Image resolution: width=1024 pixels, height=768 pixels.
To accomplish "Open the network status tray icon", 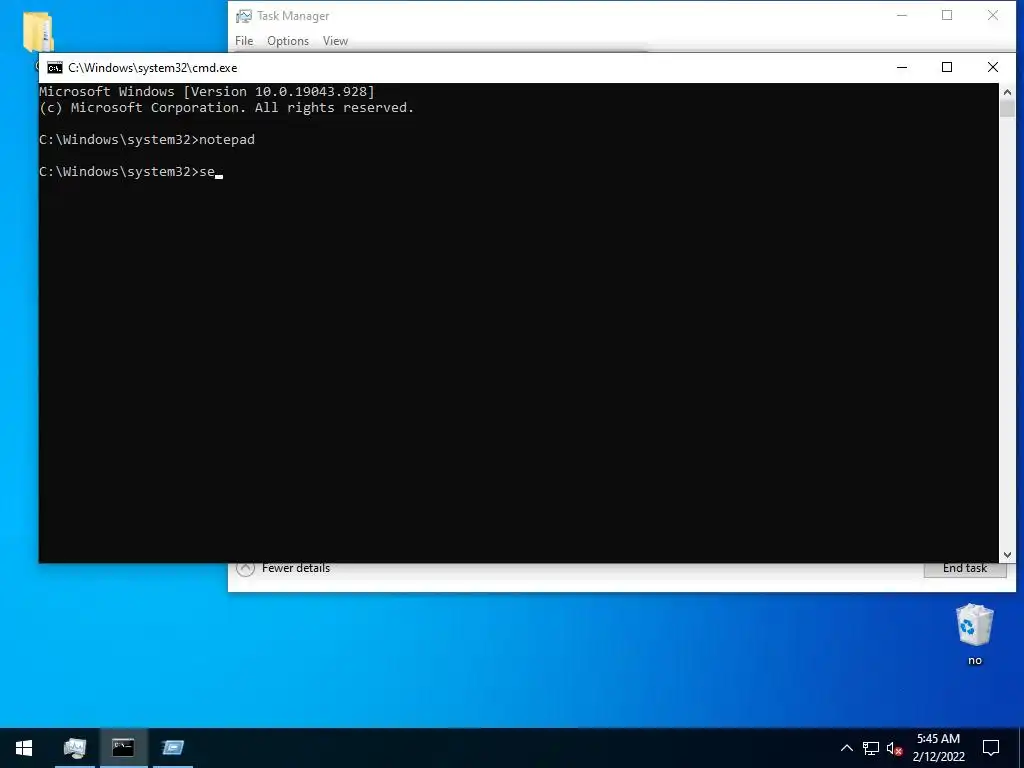I will (x=871, y=748).
